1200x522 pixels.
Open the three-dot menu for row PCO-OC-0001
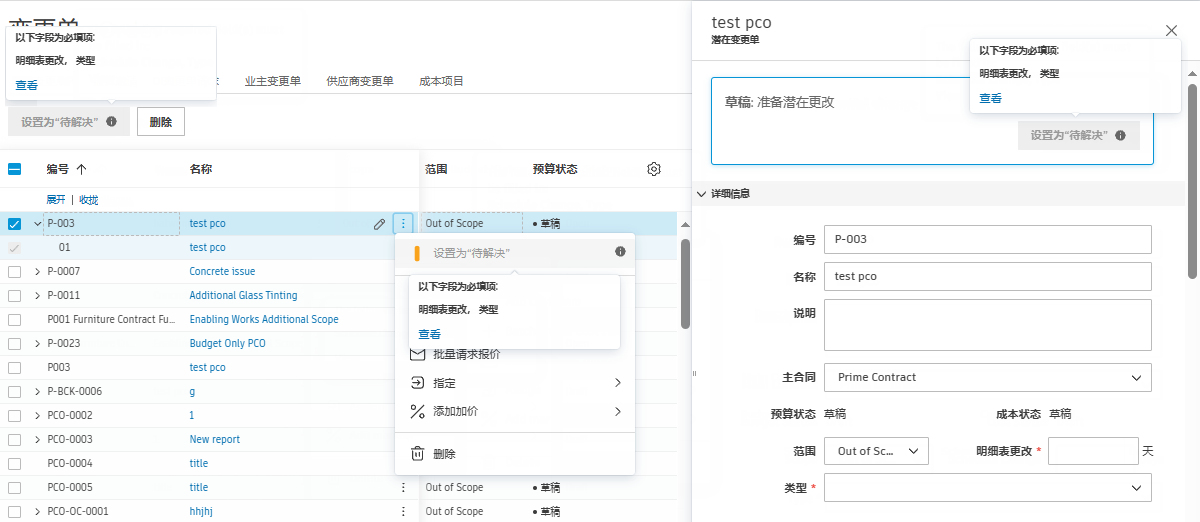pos(403,512)
